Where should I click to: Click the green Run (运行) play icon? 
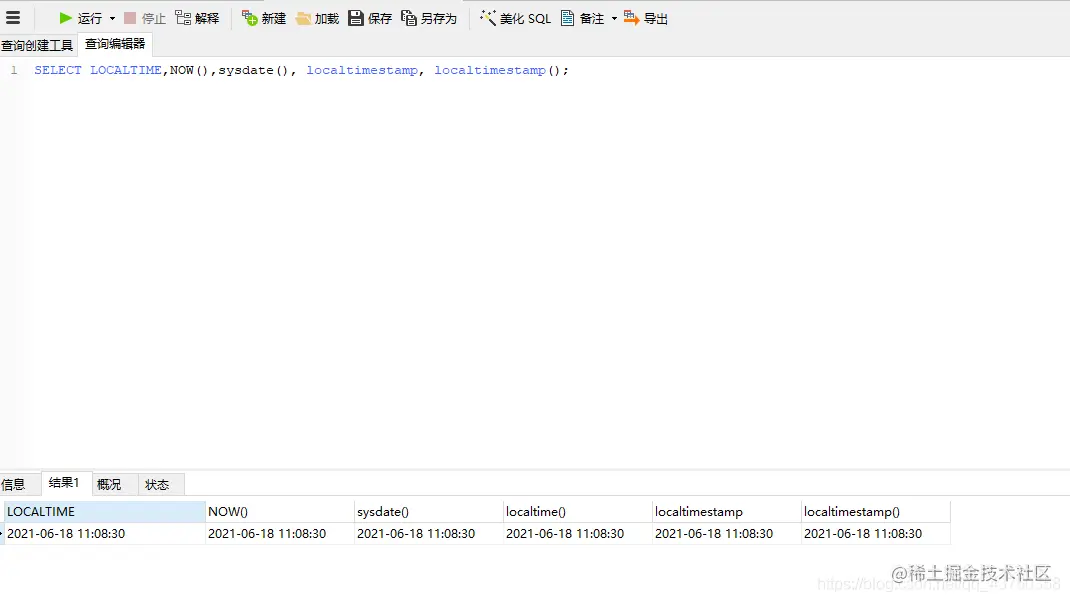click(x=66, y=18)
